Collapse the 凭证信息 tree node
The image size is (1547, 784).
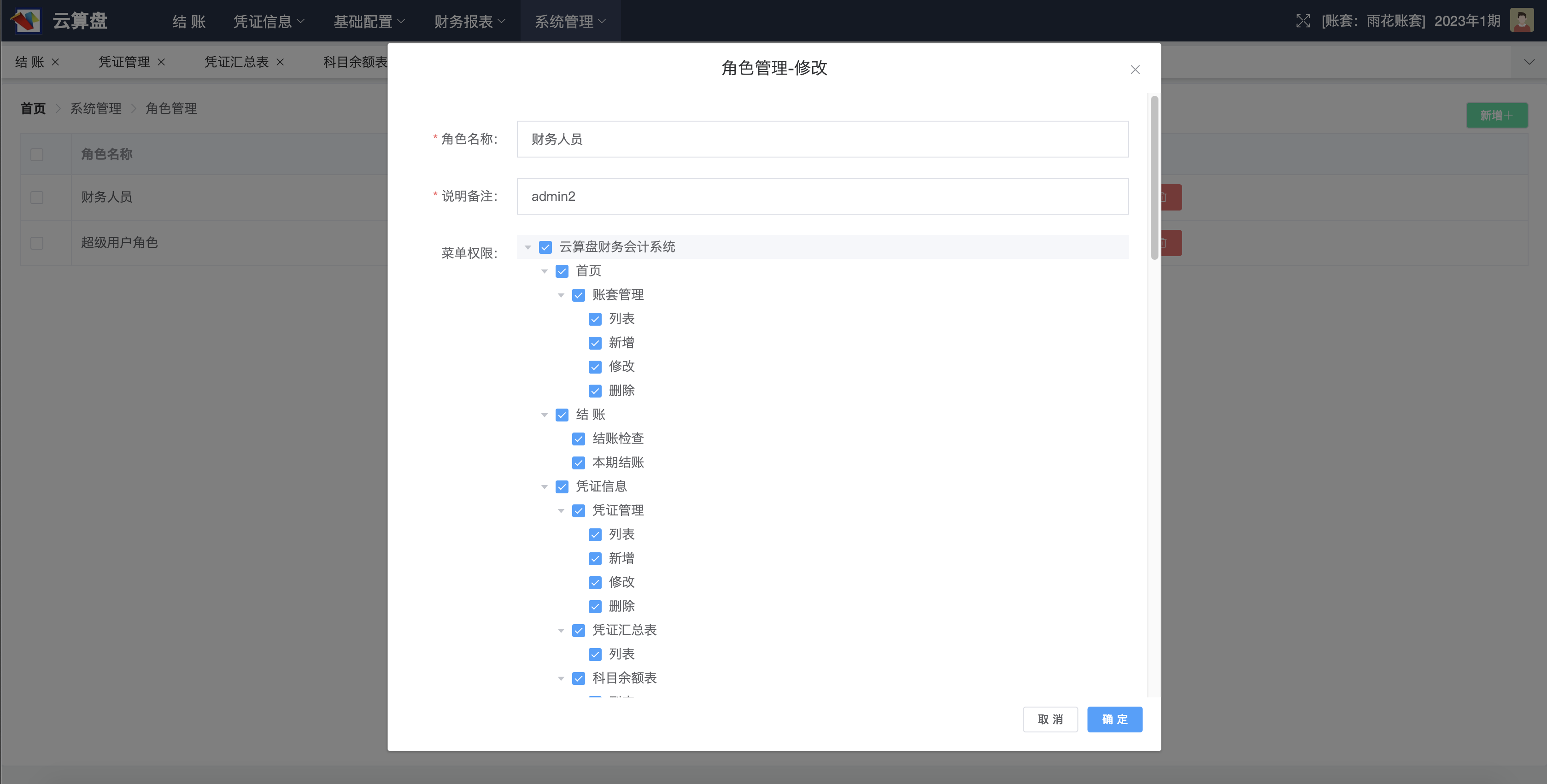tap(545, 487)
